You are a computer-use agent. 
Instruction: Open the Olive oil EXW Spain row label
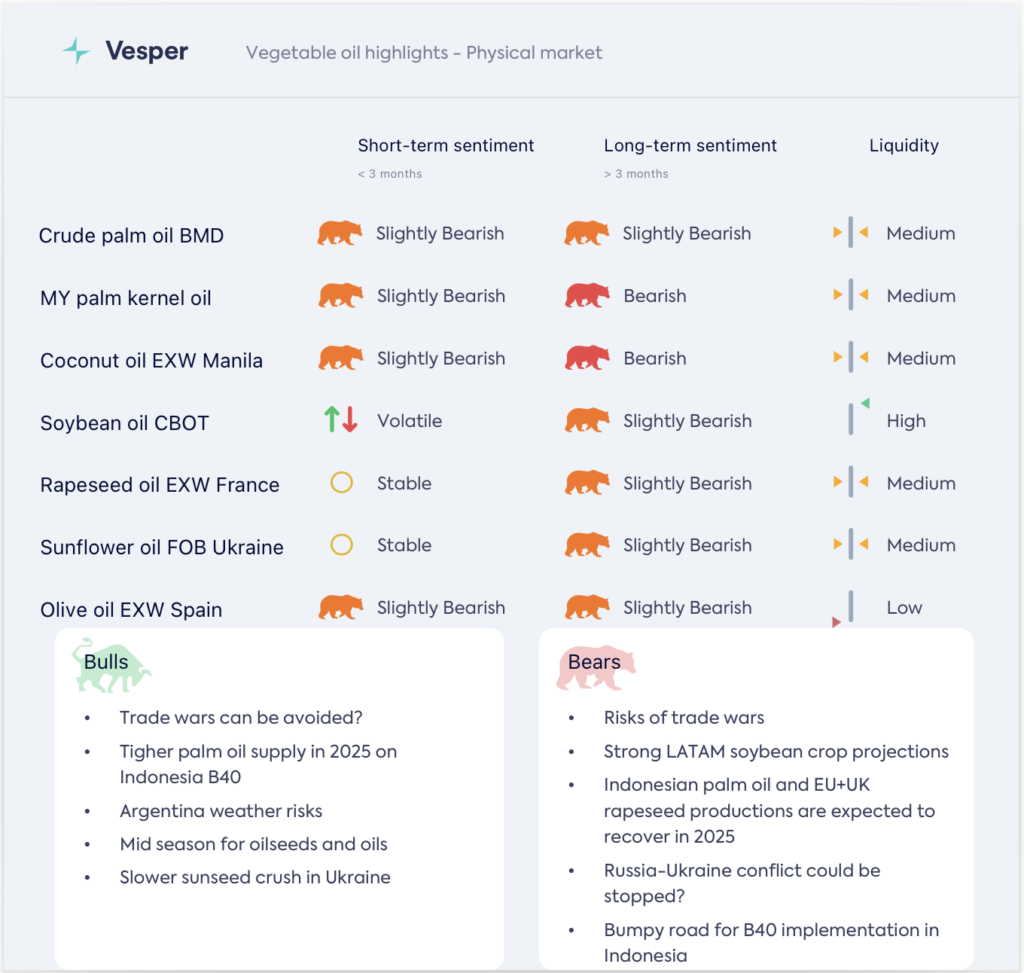pyautogui.click(x=131, y=610)
